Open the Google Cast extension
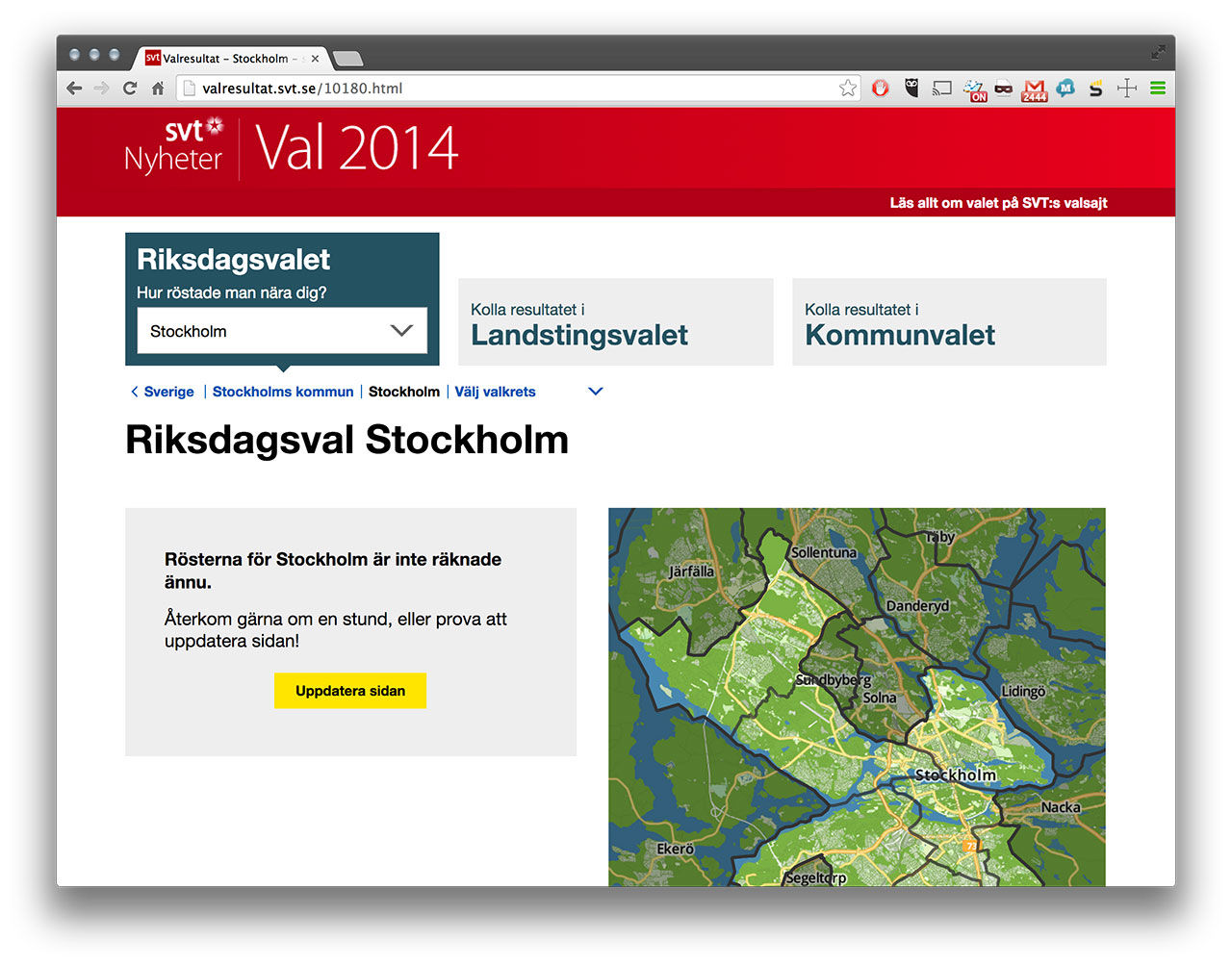 tap(941, 88)
